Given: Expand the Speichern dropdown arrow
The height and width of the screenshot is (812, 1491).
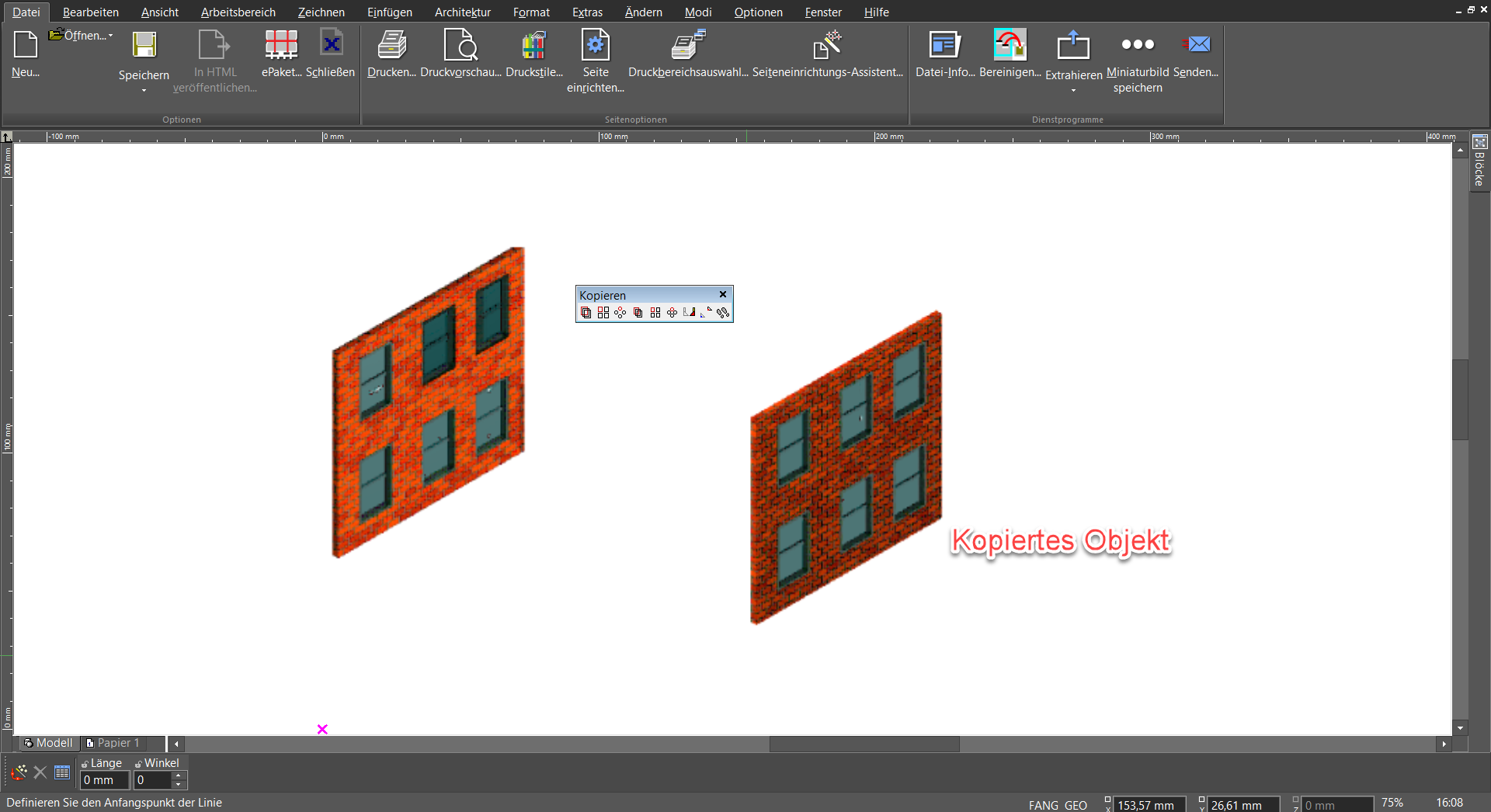Looking at the screenshot, I should pyautogui.click(x=144, y=91).
